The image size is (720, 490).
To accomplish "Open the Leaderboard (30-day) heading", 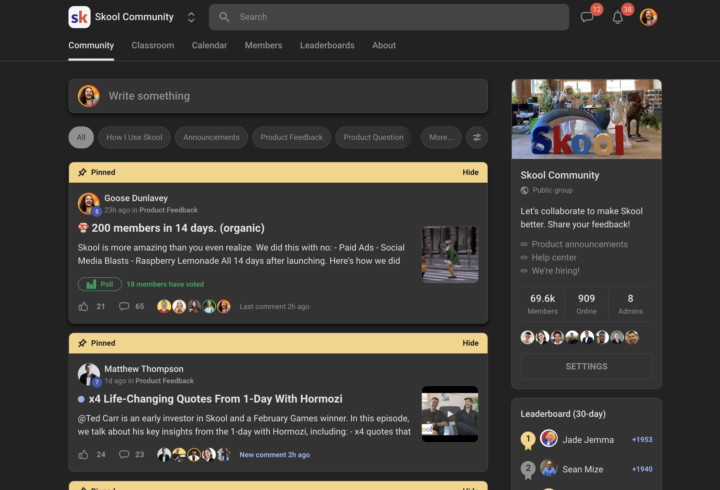I will click(563, 414).
